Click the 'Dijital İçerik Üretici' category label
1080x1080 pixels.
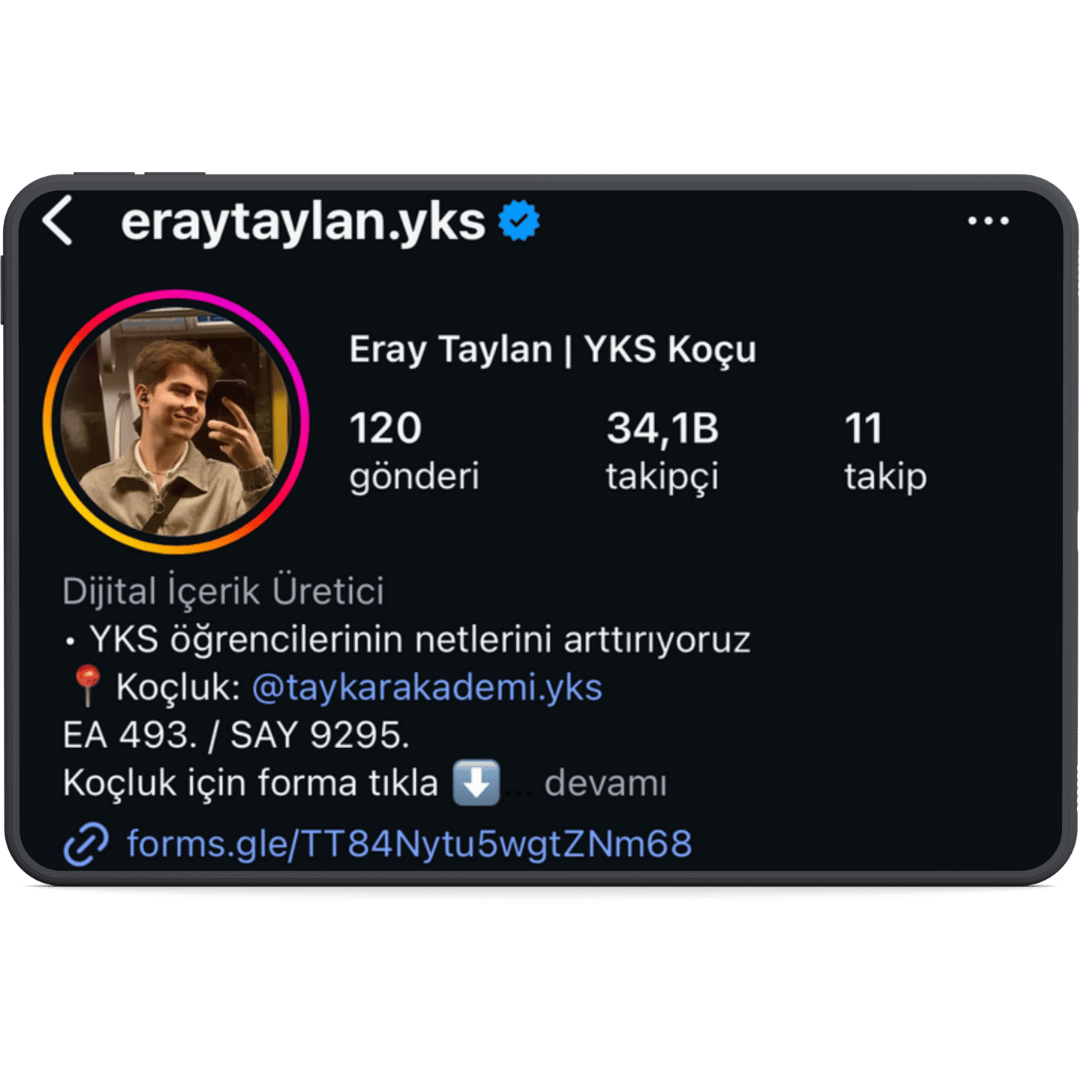[x=223, y=591]
